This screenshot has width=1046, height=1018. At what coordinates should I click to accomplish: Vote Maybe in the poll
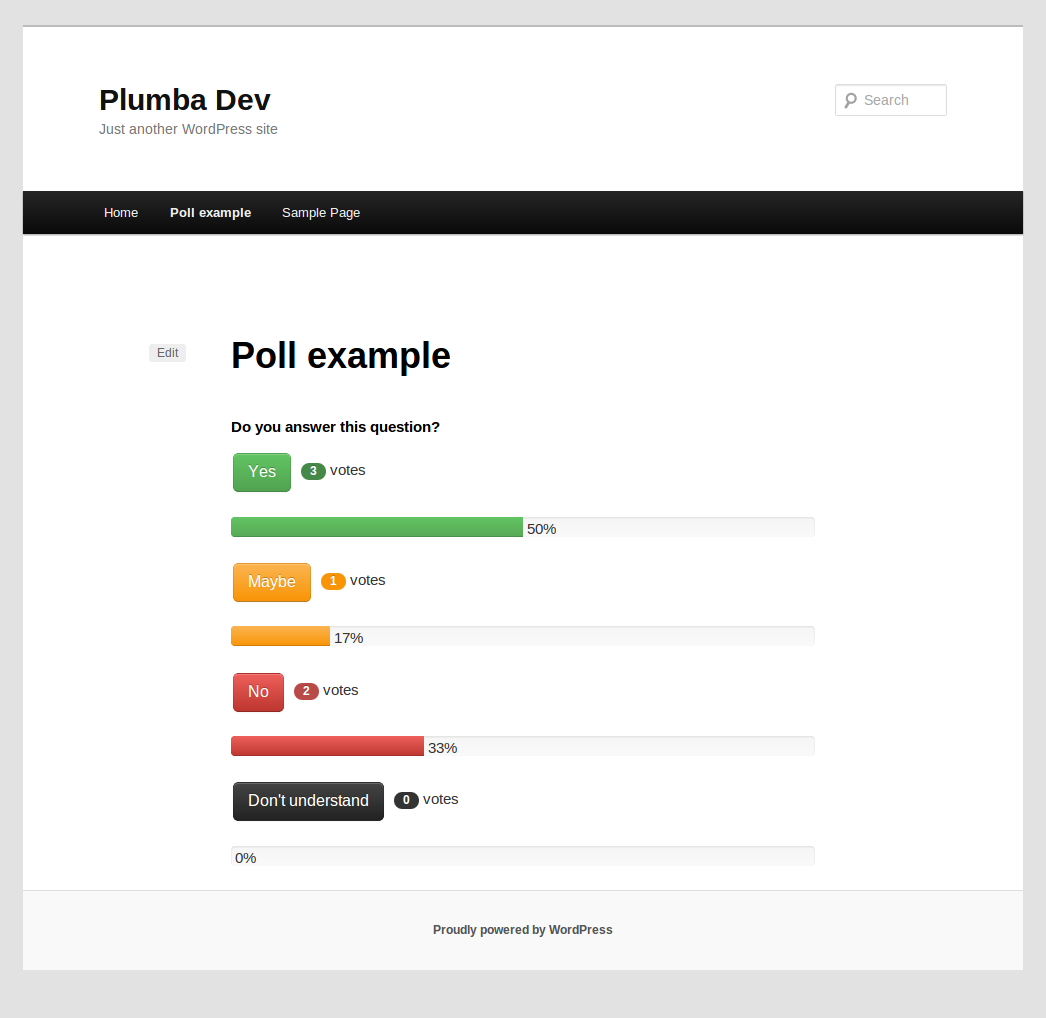(272, 582)
